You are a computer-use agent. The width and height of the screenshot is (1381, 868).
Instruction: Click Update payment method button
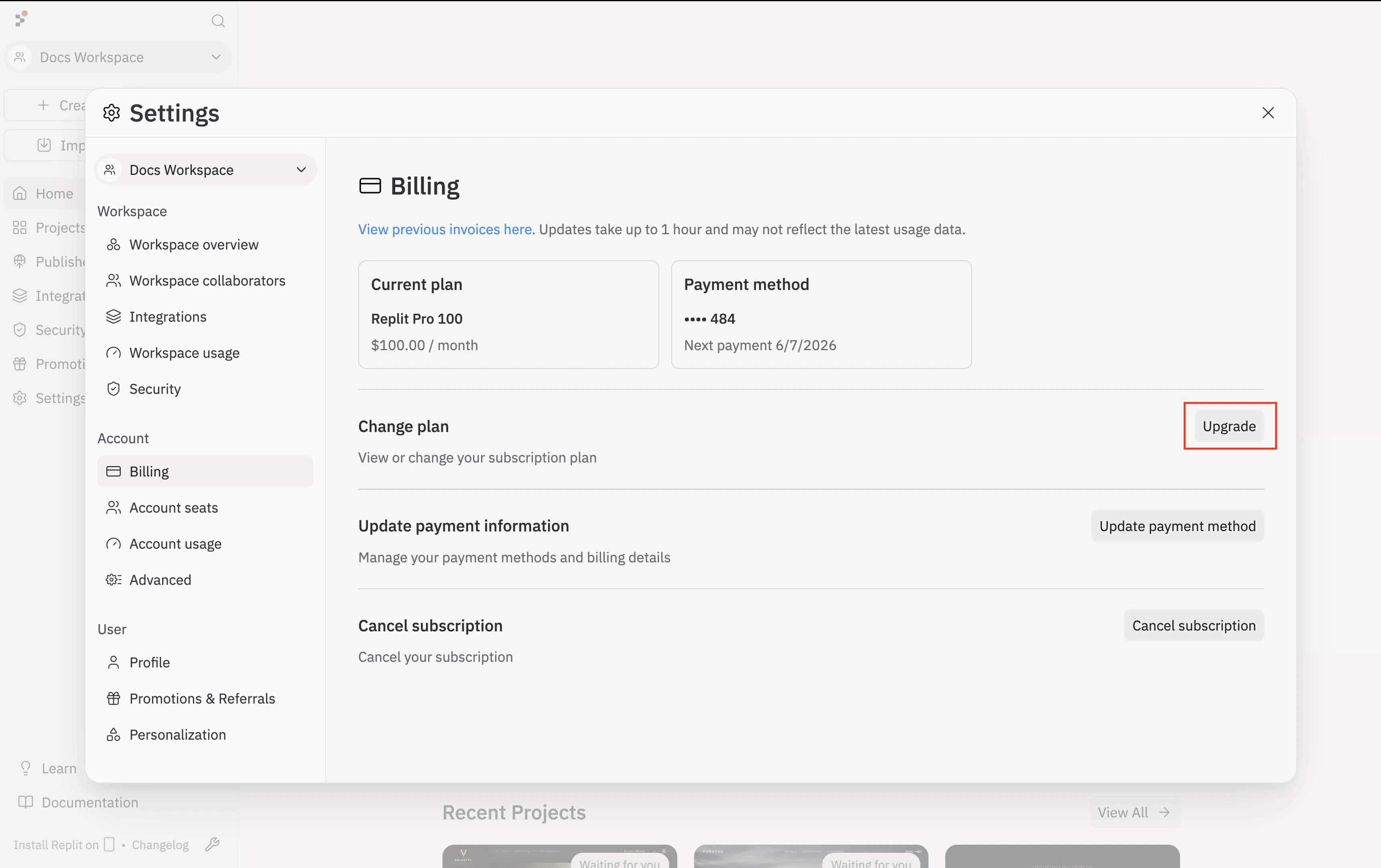coord(1178,526)
